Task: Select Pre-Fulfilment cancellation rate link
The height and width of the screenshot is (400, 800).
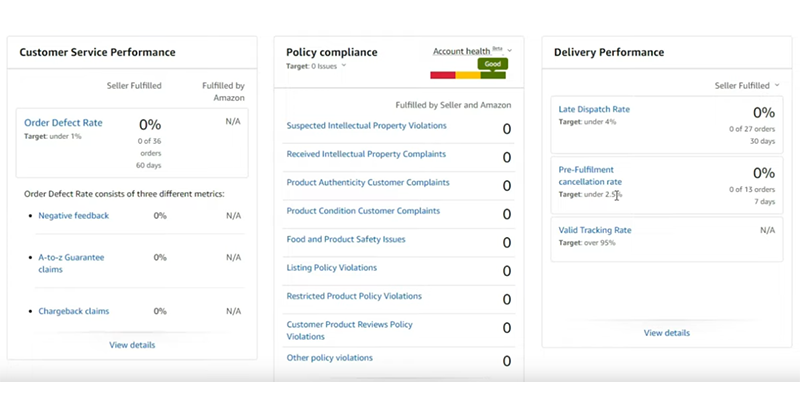Action: pyautogui.click(x=590, y=175)
